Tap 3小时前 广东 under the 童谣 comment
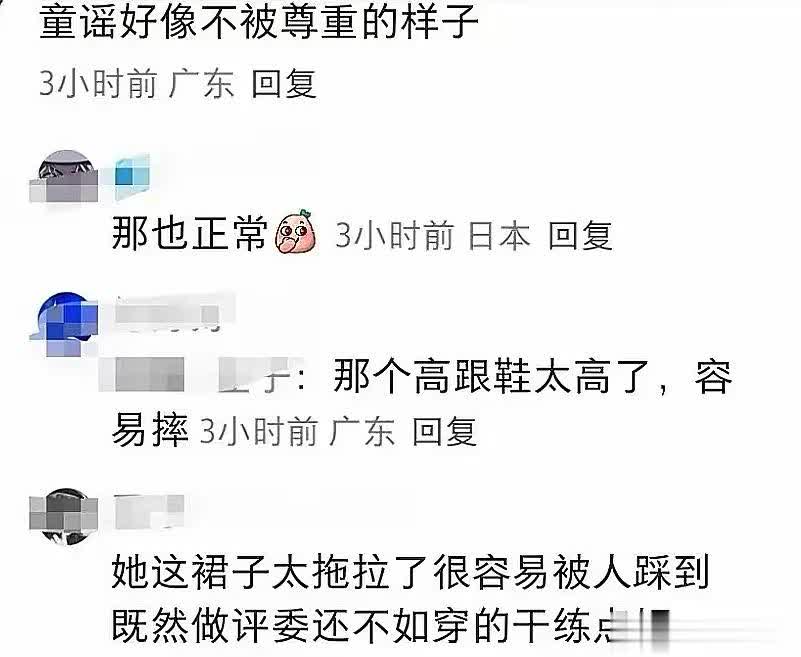Image resolution: width=801 pixels, height=657 pixels. click(137, 84)
